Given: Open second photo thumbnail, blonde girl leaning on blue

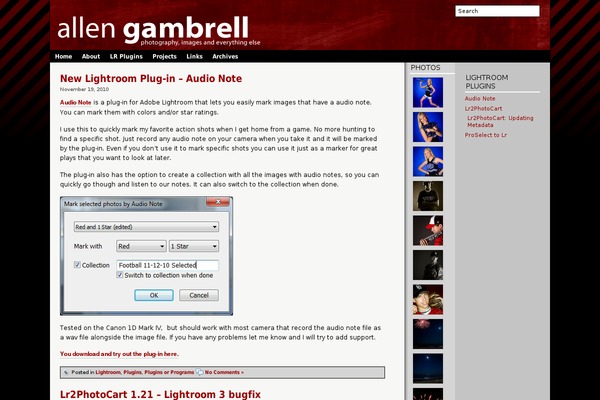Looking at the screenshot, I should (x=428, y=127).
